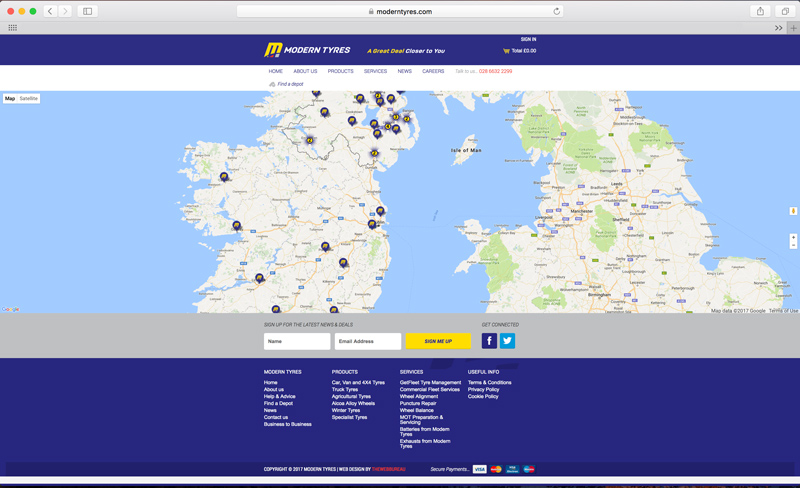Click the Visa Electron payment icon
This screenshot has width=800, height=488.
click(x=512, y=469)
